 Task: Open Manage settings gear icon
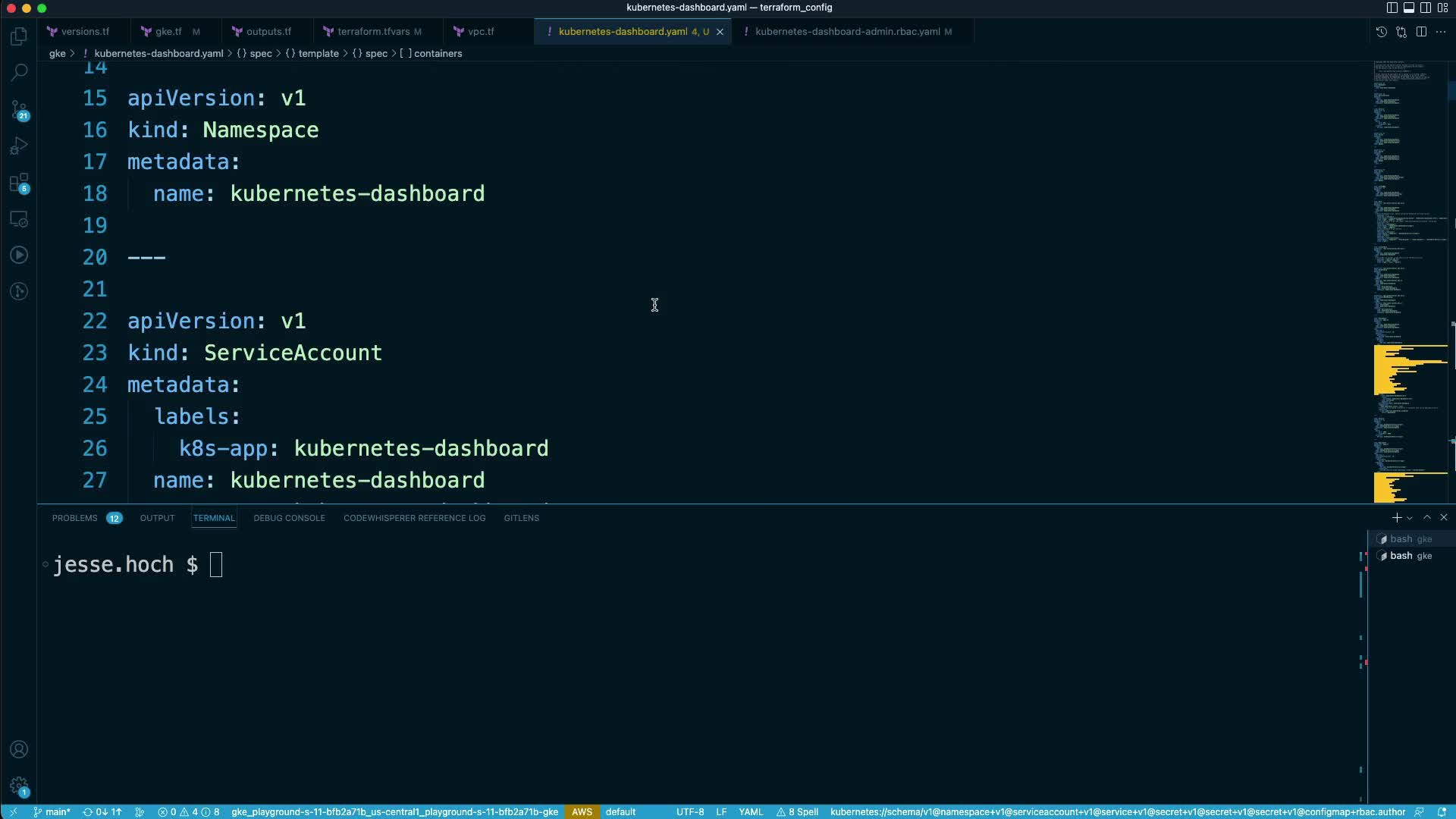[x=19, y=786]
